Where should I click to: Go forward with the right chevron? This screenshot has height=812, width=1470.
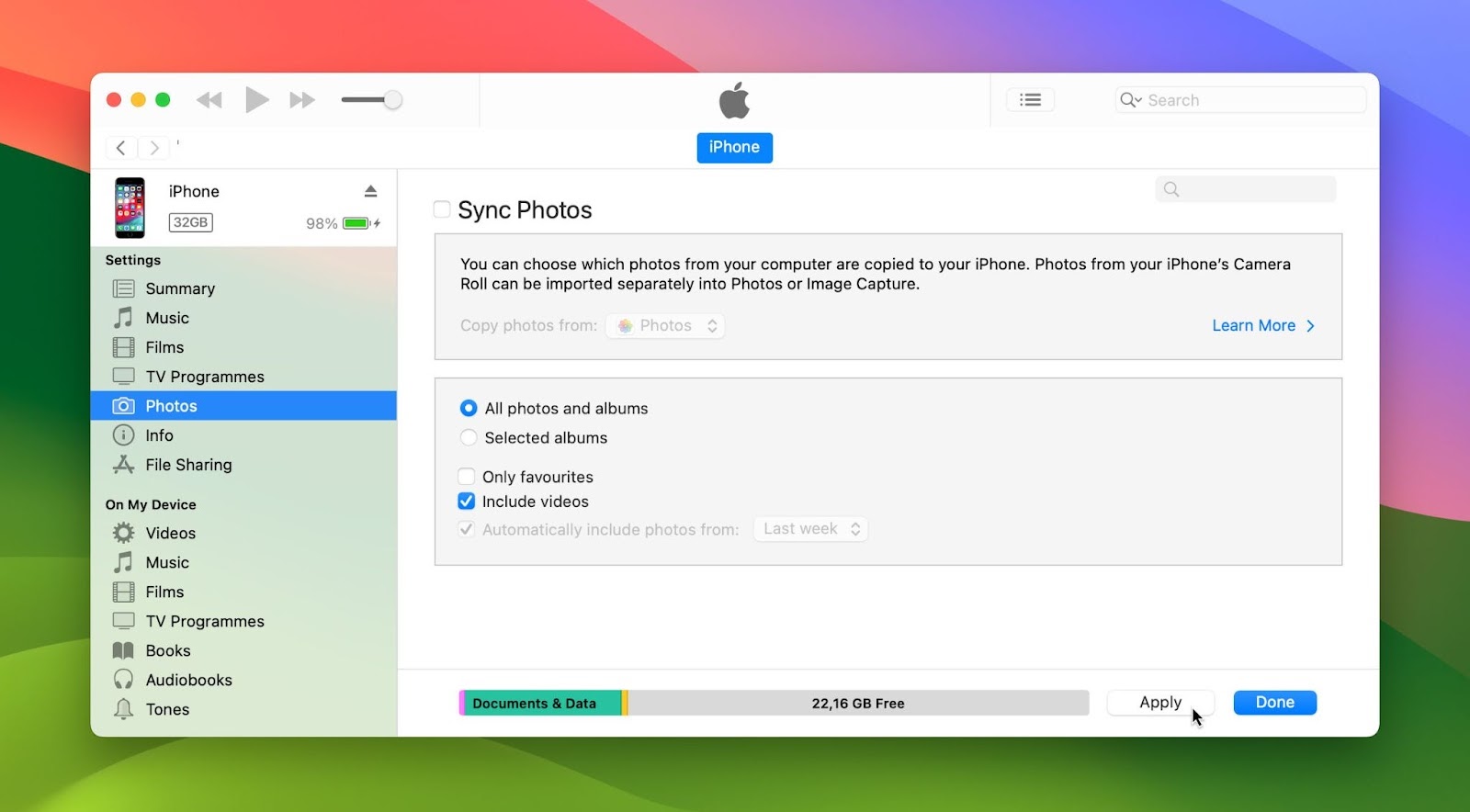(x=154, y=148)
